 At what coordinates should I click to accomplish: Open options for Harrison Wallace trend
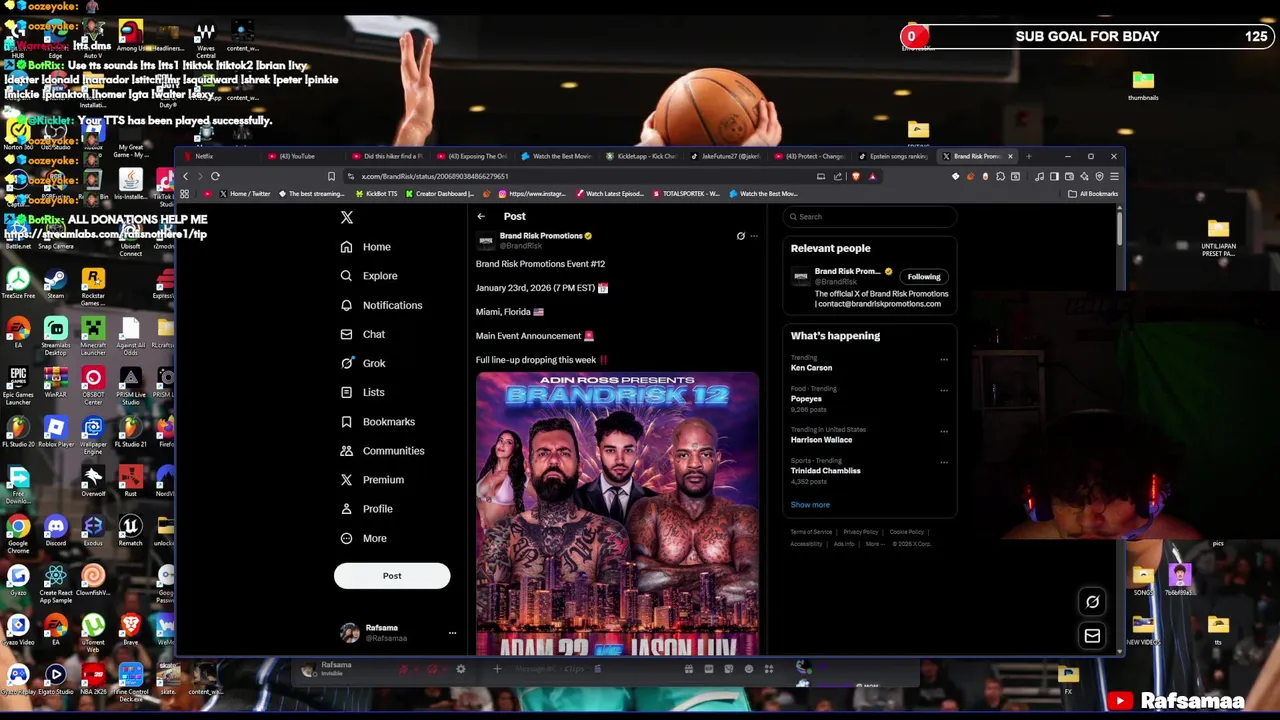click(x=943, y=431)
